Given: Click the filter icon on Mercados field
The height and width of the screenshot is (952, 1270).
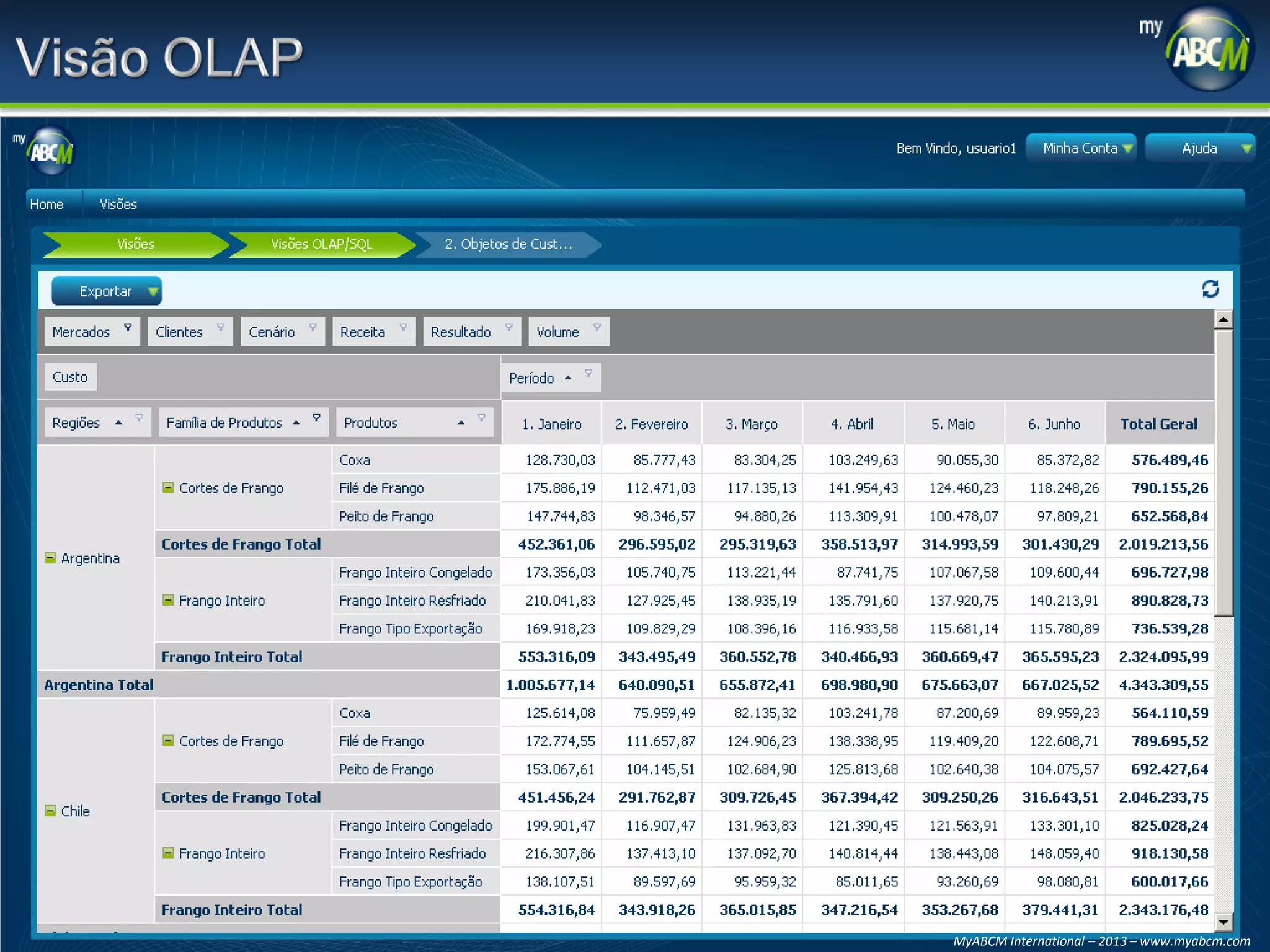Looking at the screenshot, I should (128, 327).
